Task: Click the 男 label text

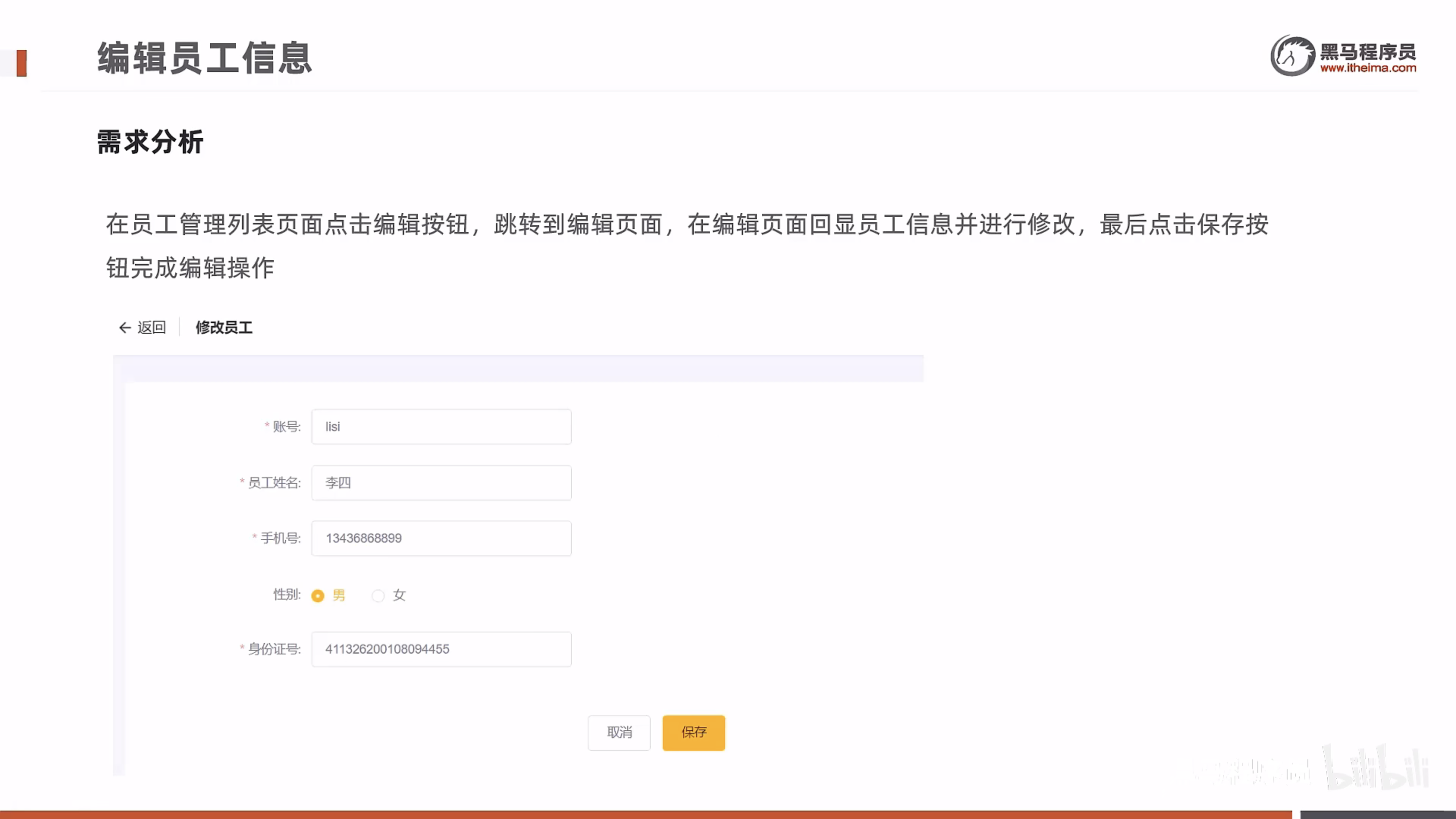Action: (x=339, y=595)
